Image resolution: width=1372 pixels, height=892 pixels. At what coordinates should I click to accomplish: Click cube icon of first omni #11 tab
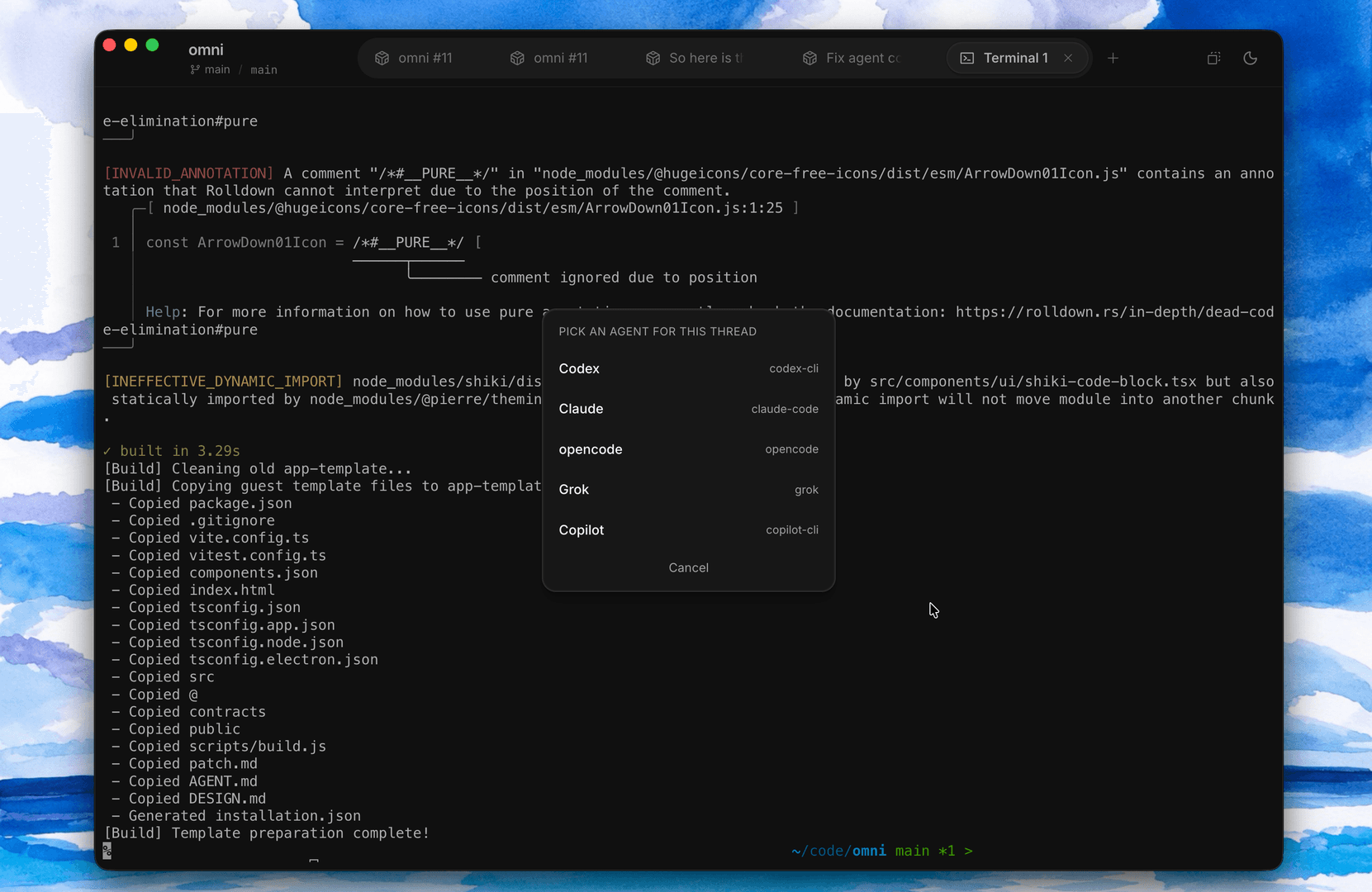click(382, 58)
